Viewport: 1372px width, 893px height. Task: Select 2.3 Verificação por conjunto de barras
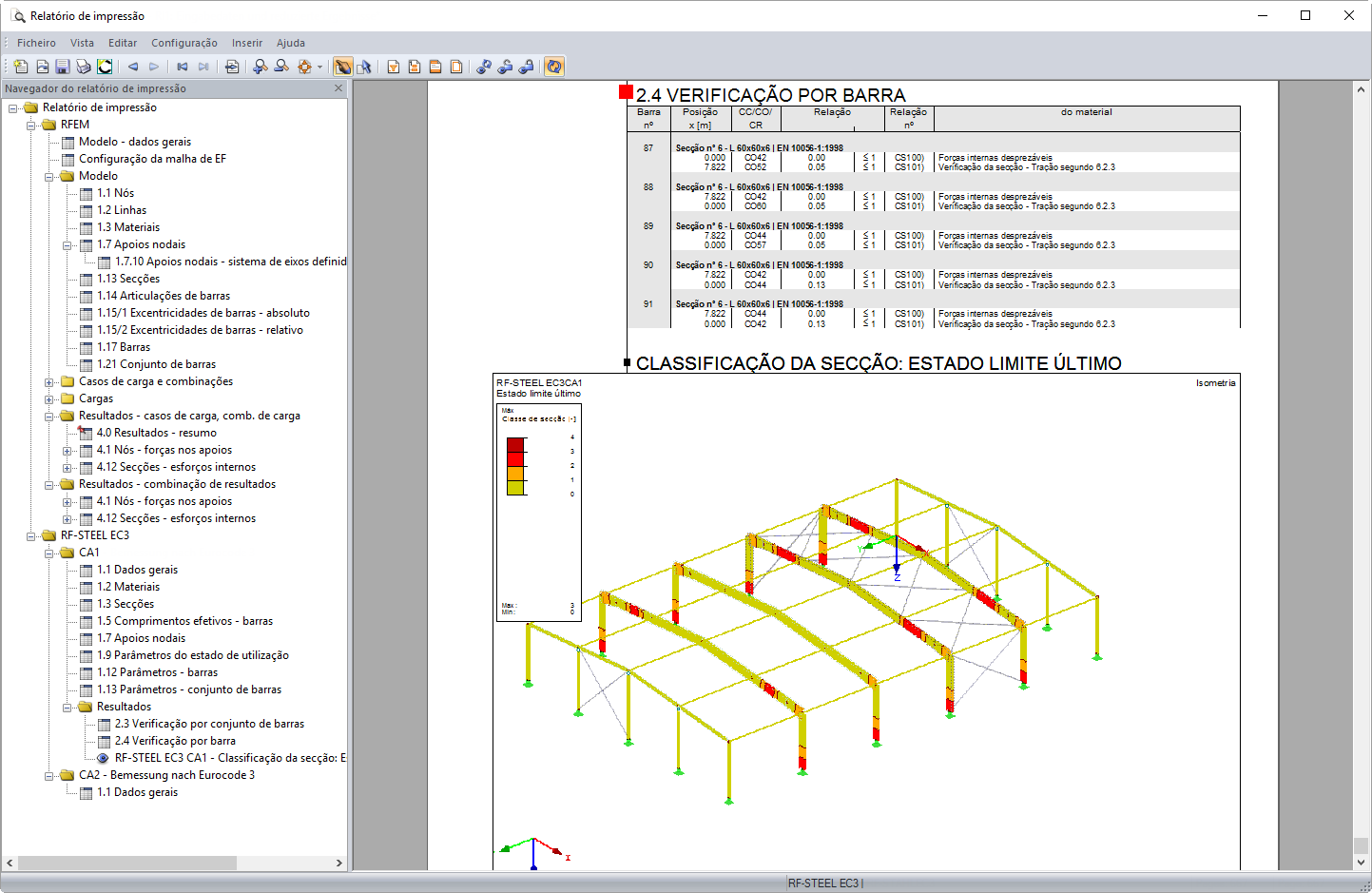[x=209, y=724]
